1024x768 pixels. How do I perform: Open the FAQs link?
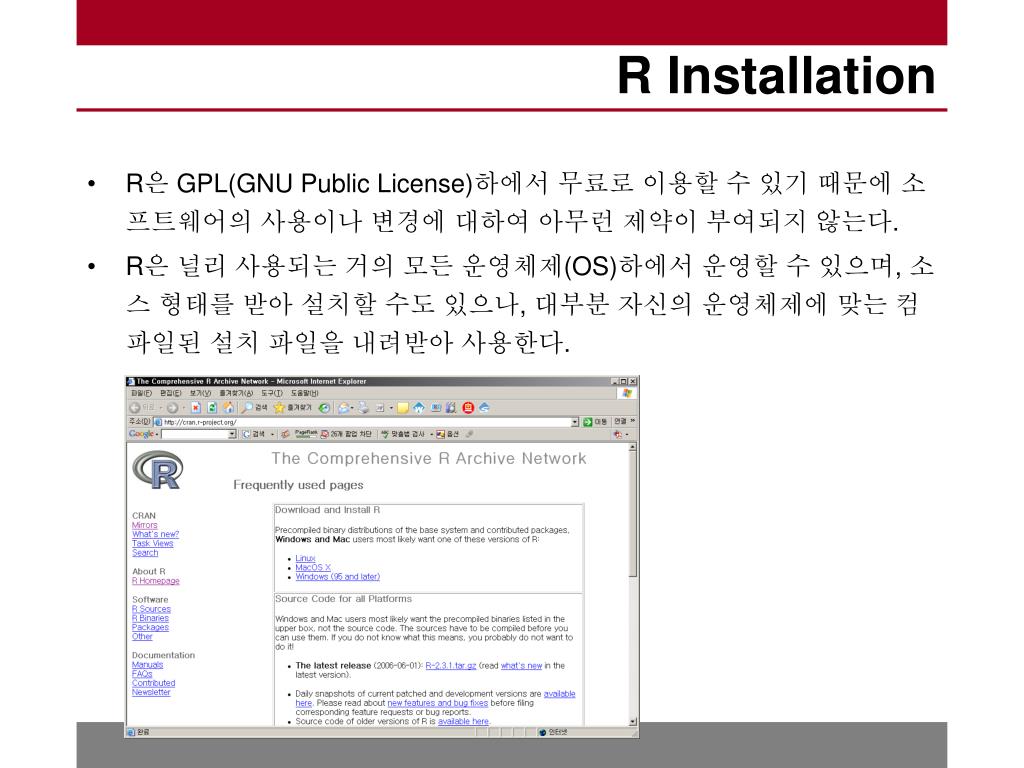[142, 674]
